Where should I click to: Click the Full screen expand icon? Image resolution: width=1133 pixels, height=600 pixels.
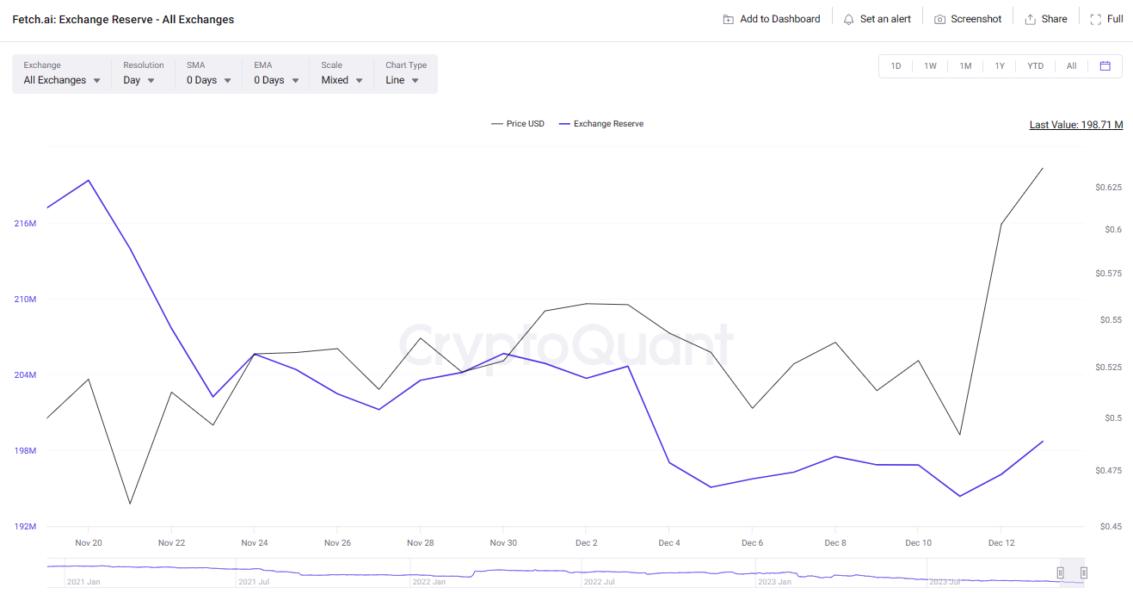point(1095,20)
